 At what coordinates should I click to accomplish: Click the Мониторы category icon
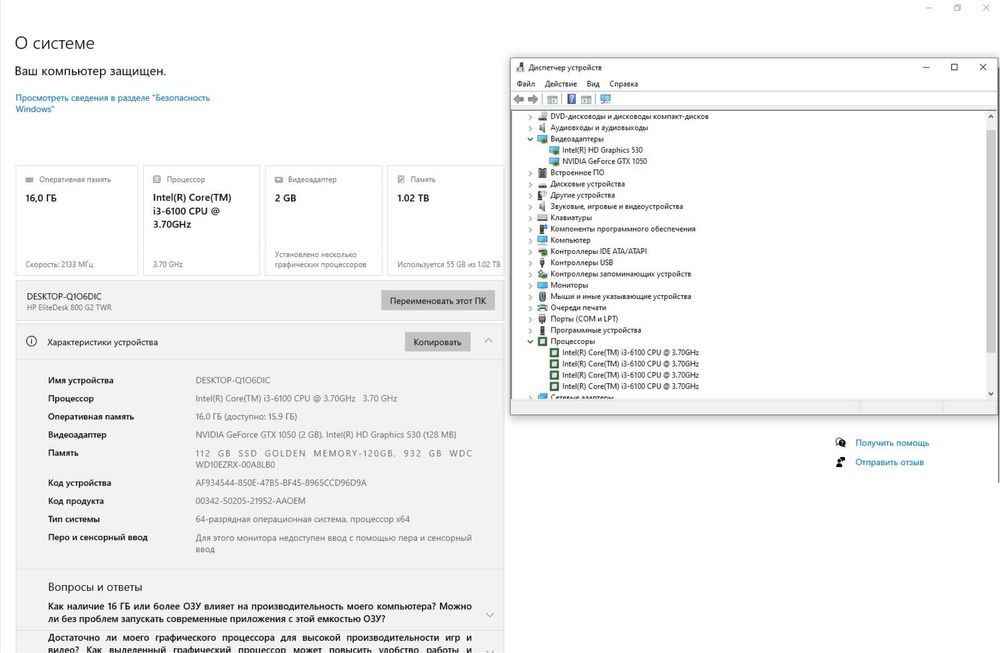pos(542,285)
